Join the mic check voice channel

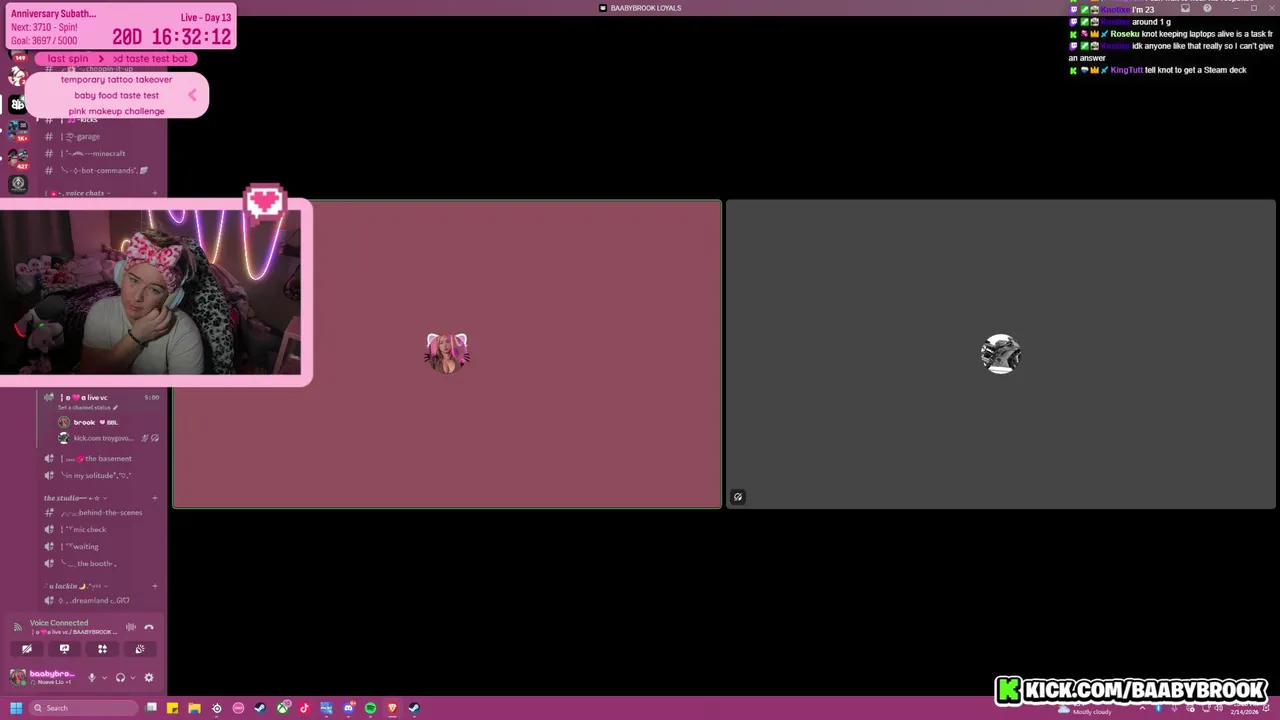100,529
